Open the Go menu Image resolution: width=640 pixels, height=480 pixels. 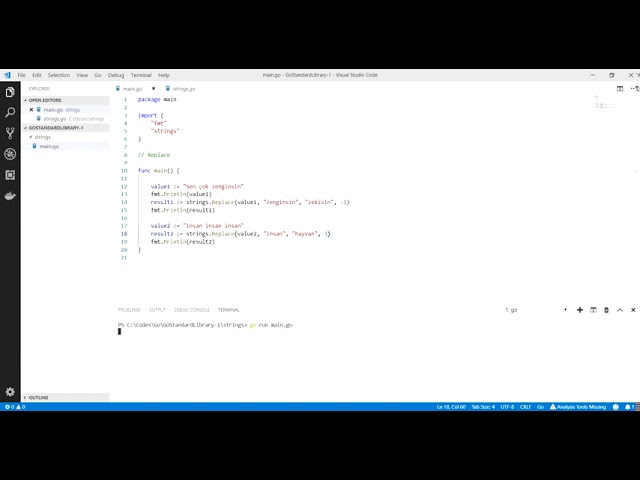point(98,75)
